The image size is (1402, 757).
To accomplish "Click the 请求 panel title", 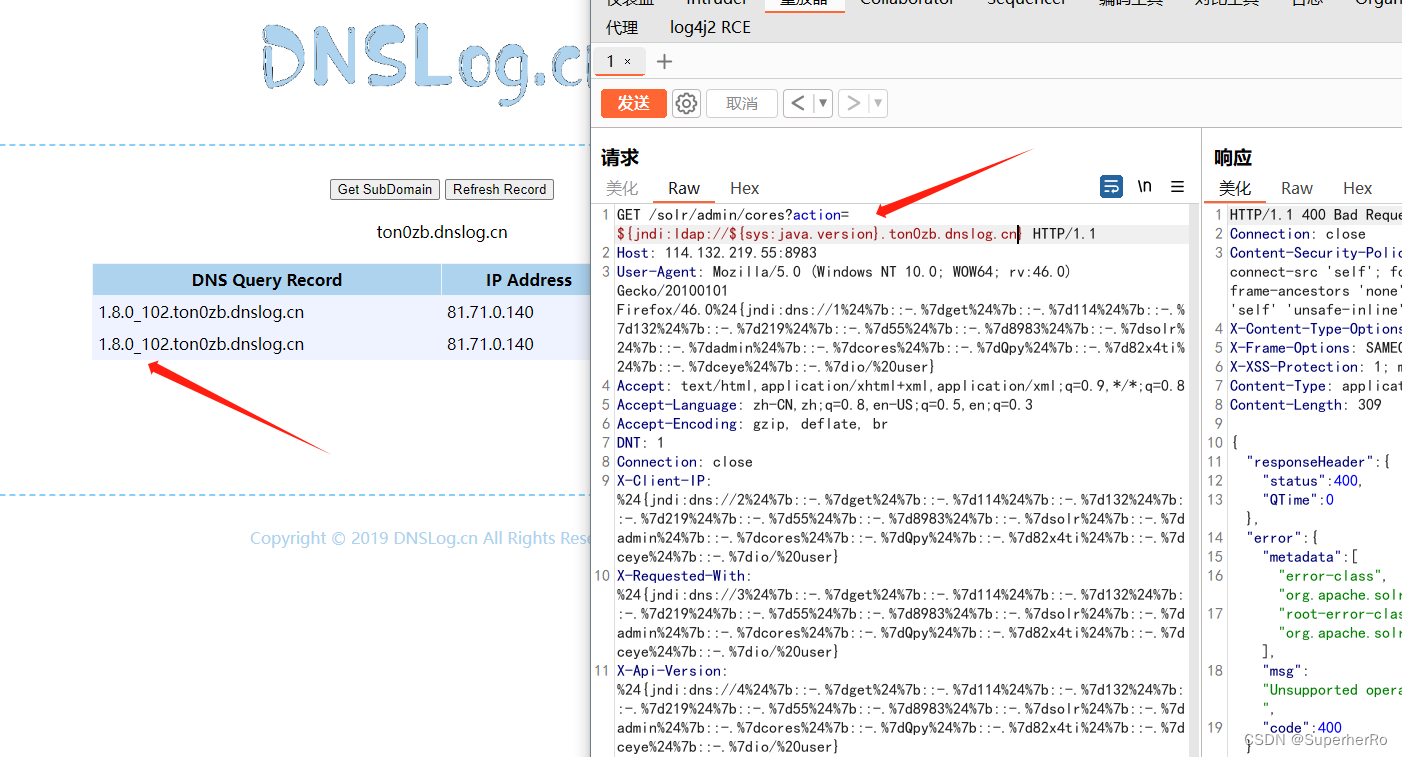I will tap(620, 157).
